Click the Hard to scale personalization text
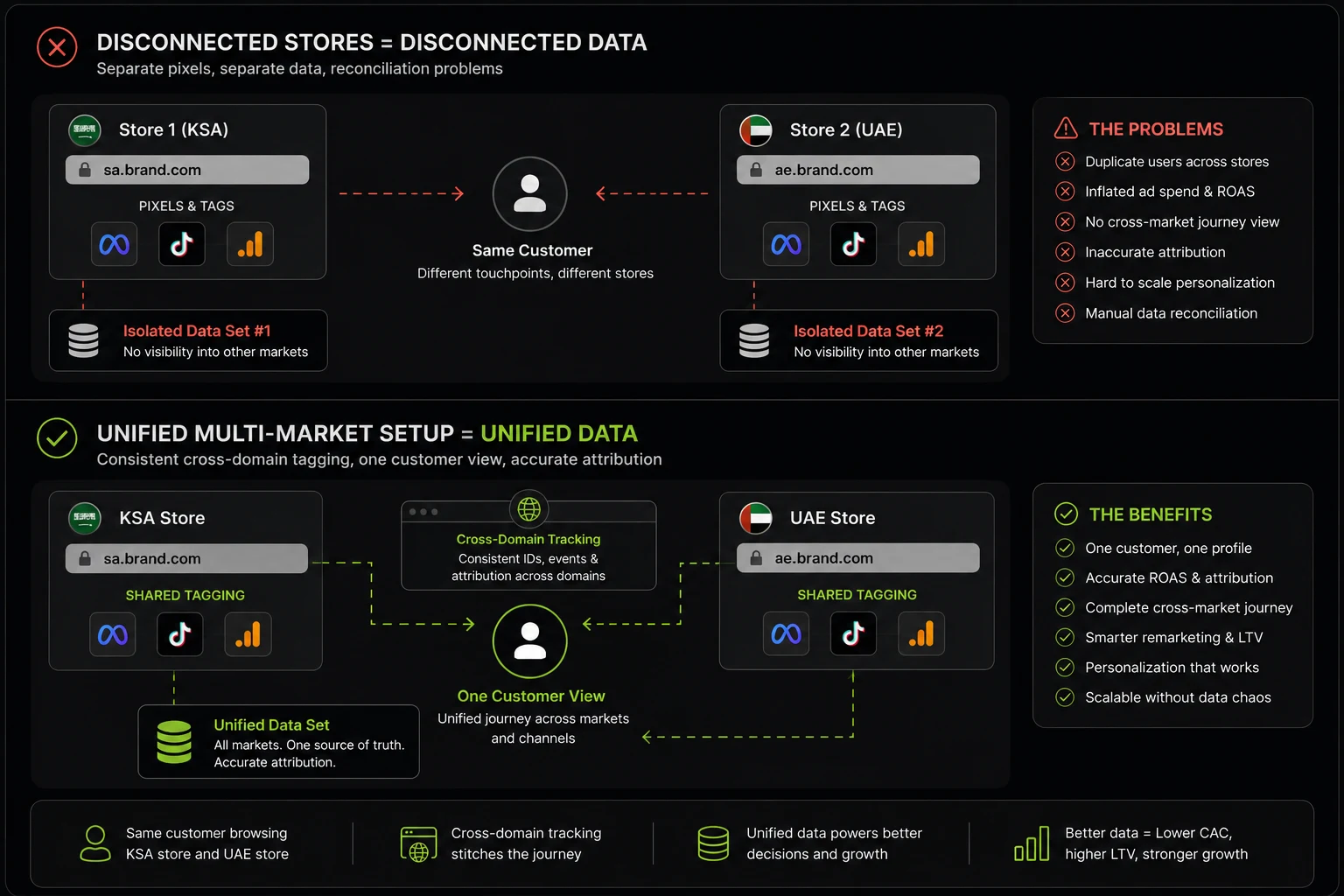Image resolution: width=1344 pixels, height=896 pixels. [x=1179, y=283]
